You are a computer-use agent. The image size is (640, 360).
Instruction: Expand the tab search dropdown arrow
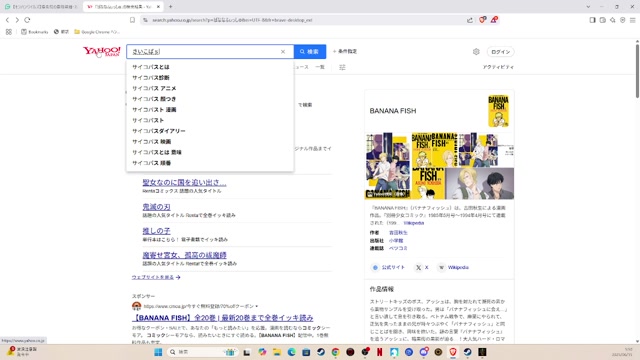pyautogui.click(x=588, y=7)
